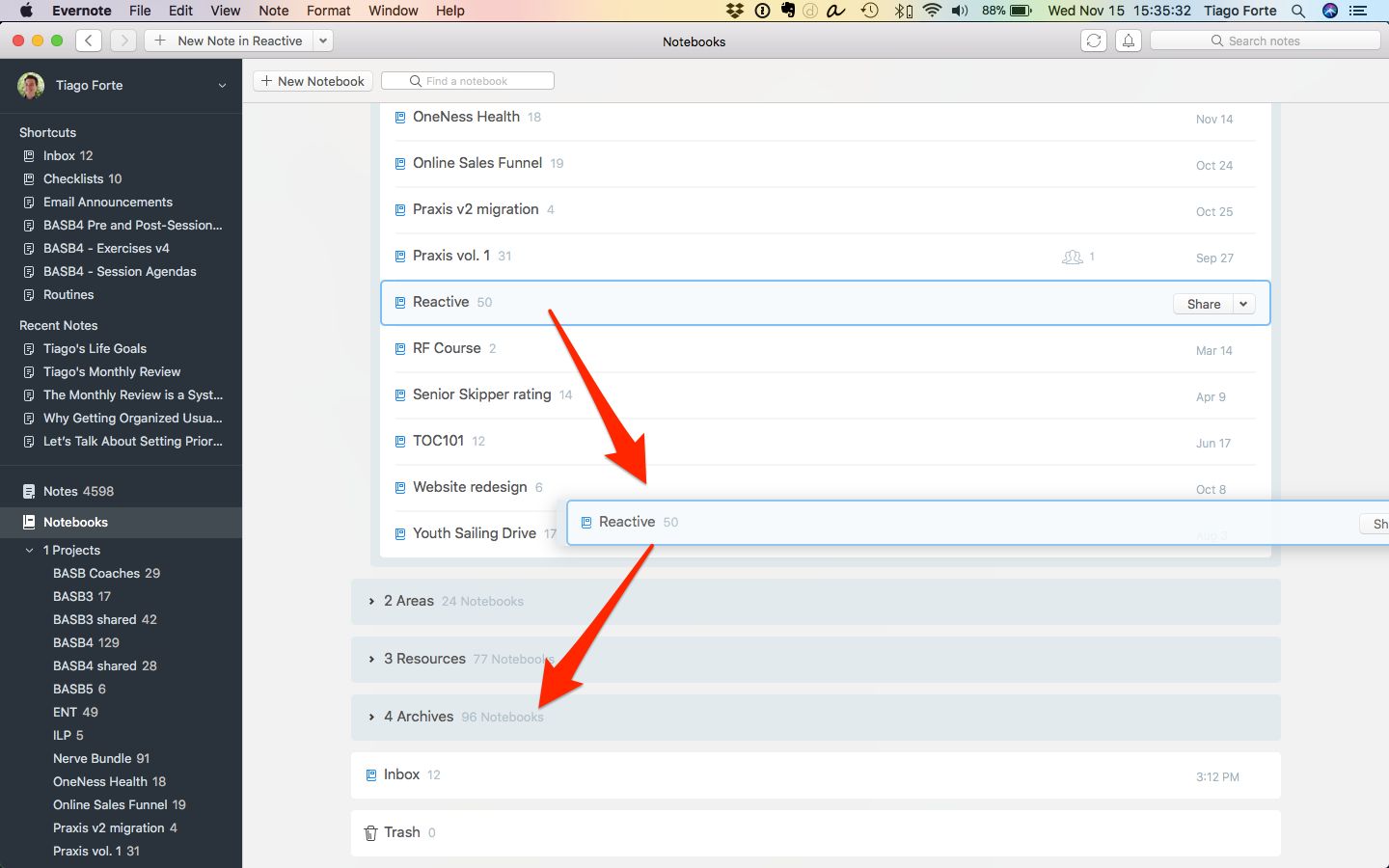Select Nerve Bundle in the sidebar

click(101, 758)
